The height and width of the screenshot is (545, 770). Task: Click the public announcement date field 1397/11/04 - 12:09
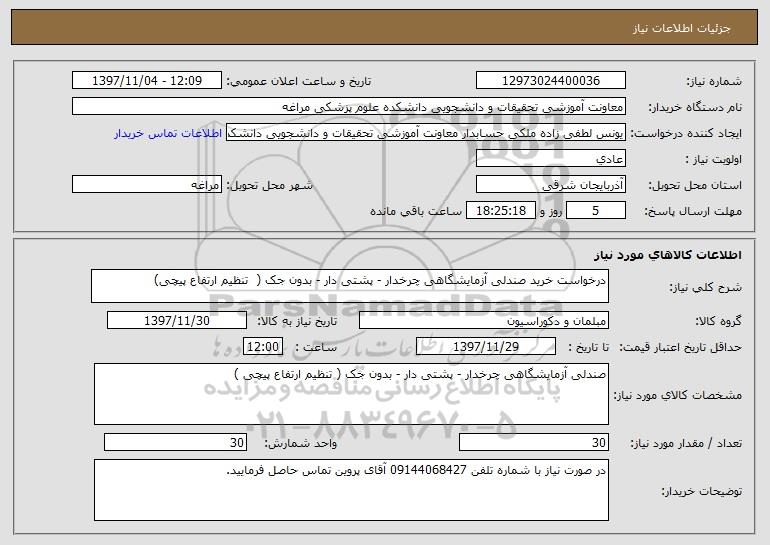147,81
